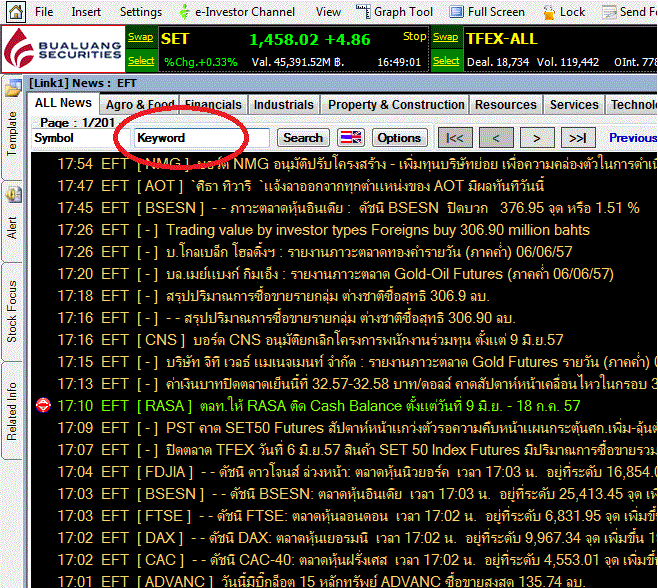Click Select under SET Swap
Image resolution: width=658 pixels, height=588 pixels.
click(141, 61)
